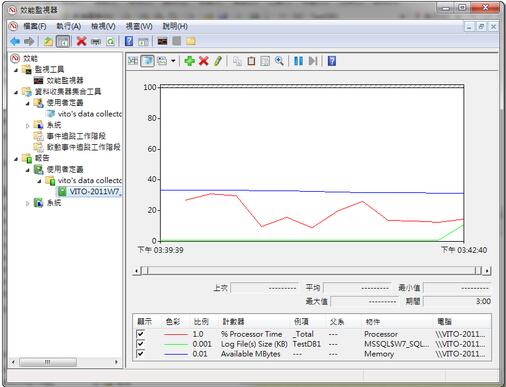Click the red X Delete counter icon
The height and width of the screenshot is (387, 506).
[203, 61]
